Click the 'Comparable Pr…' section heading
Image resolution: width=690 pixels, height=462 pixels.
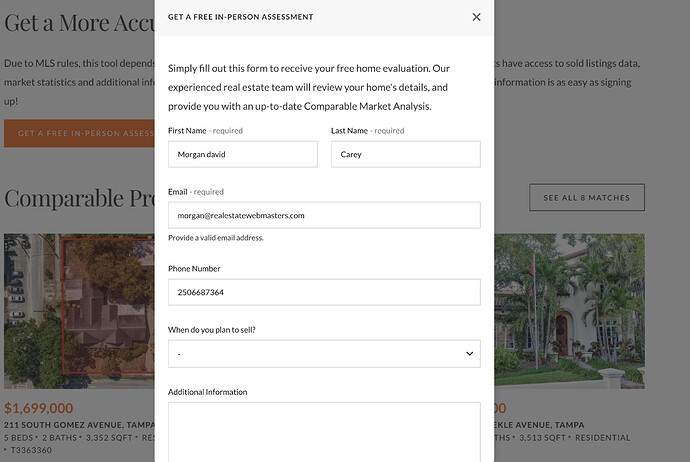click(79, 198)
